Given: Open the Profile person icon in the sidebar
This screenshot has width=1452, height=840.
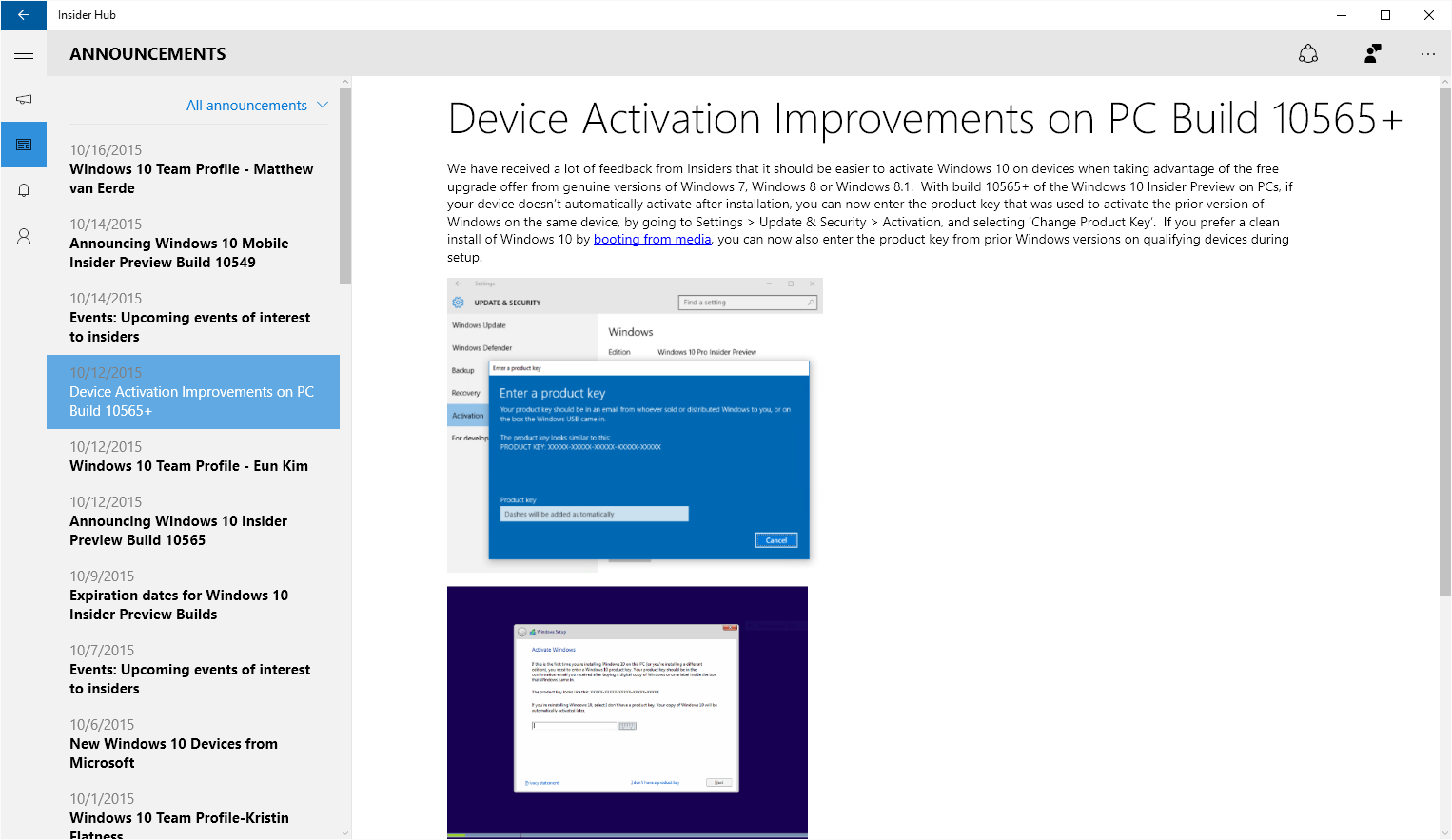Looking at the screenshot, I should click(x=24, y=236).
